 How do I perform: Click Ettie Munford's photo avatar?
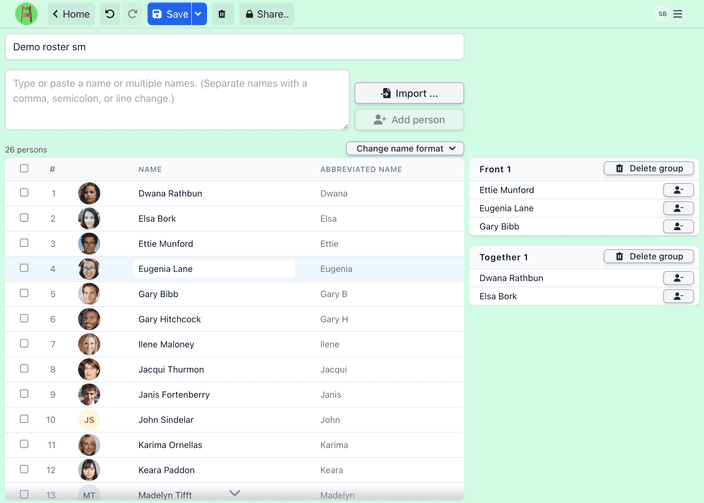click(x=89, y=243)
